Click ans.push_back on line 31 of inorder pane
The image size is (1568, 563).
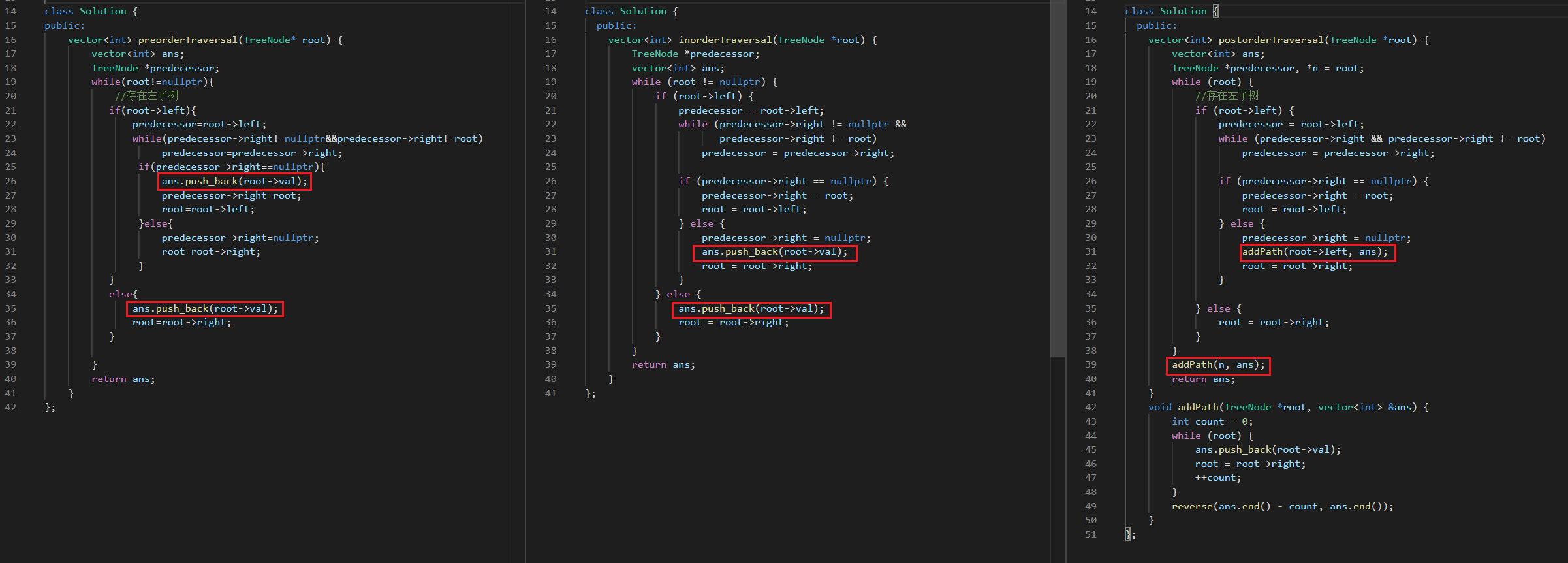775,252
